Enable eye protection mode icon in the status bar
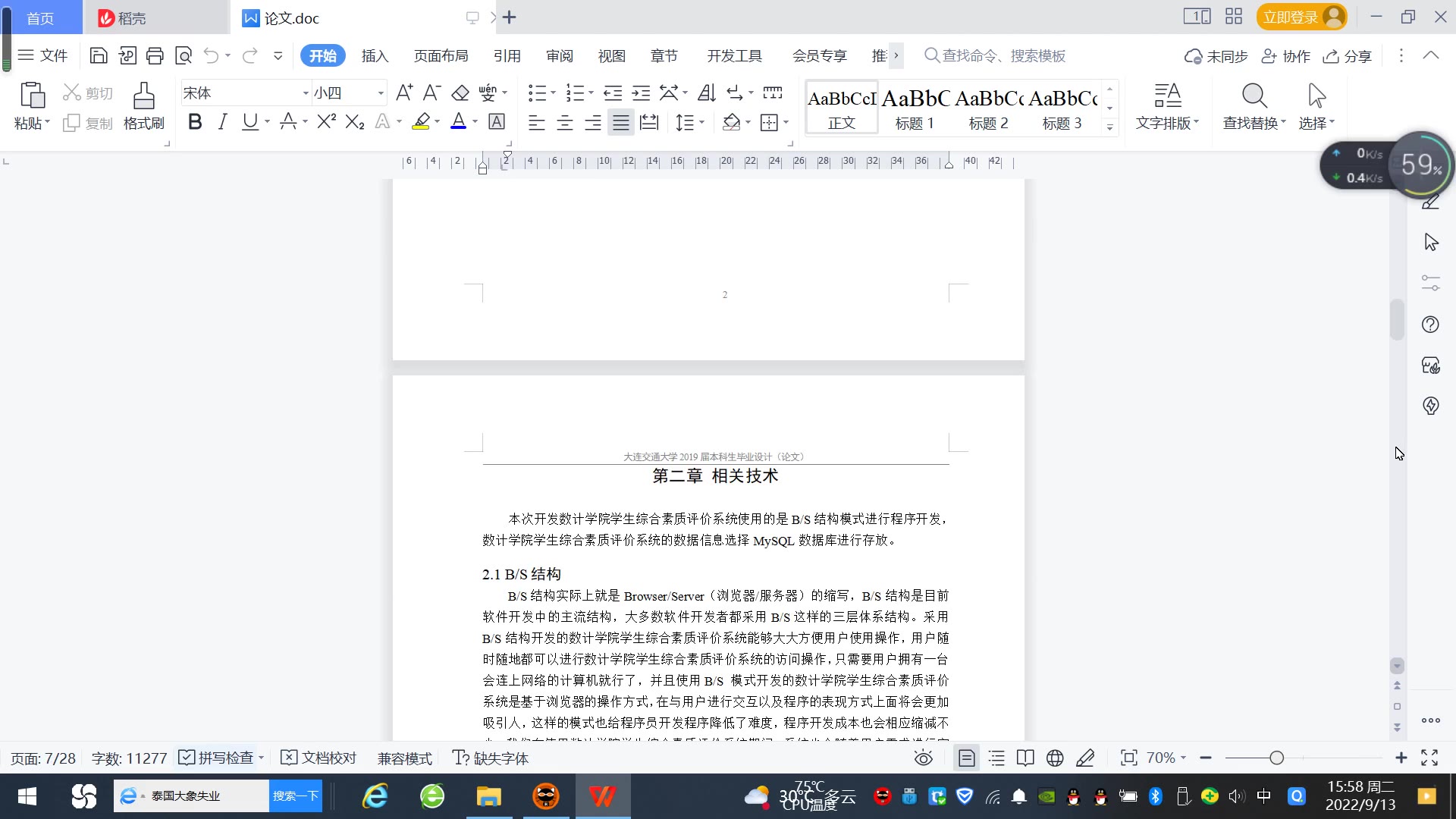 [x=923, y=758]
